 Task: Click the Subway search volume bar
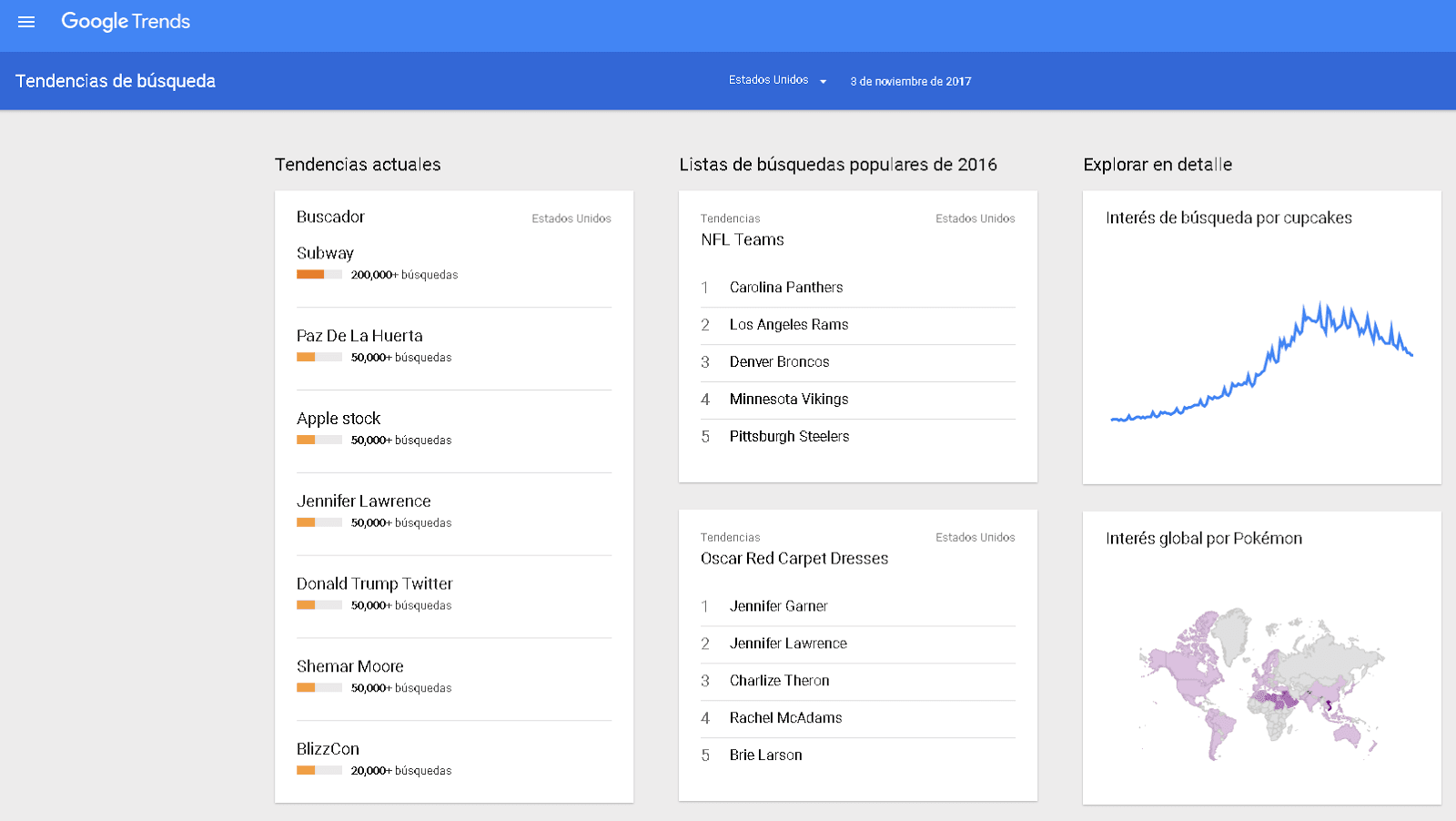click(319, 275)
